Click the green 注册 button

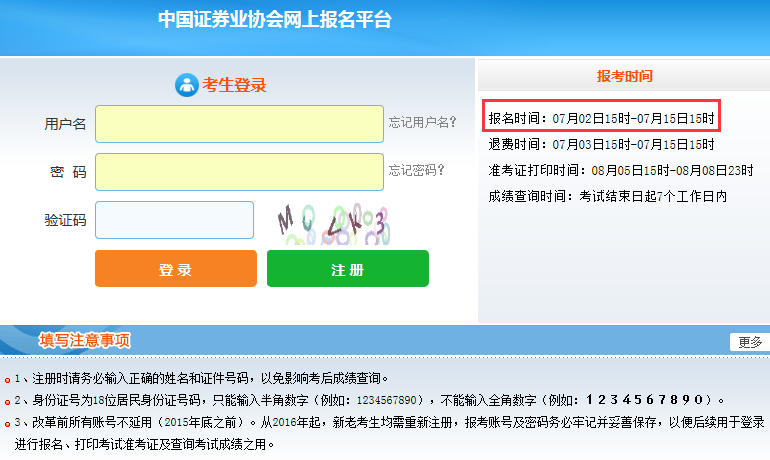(x=348, y=269)
